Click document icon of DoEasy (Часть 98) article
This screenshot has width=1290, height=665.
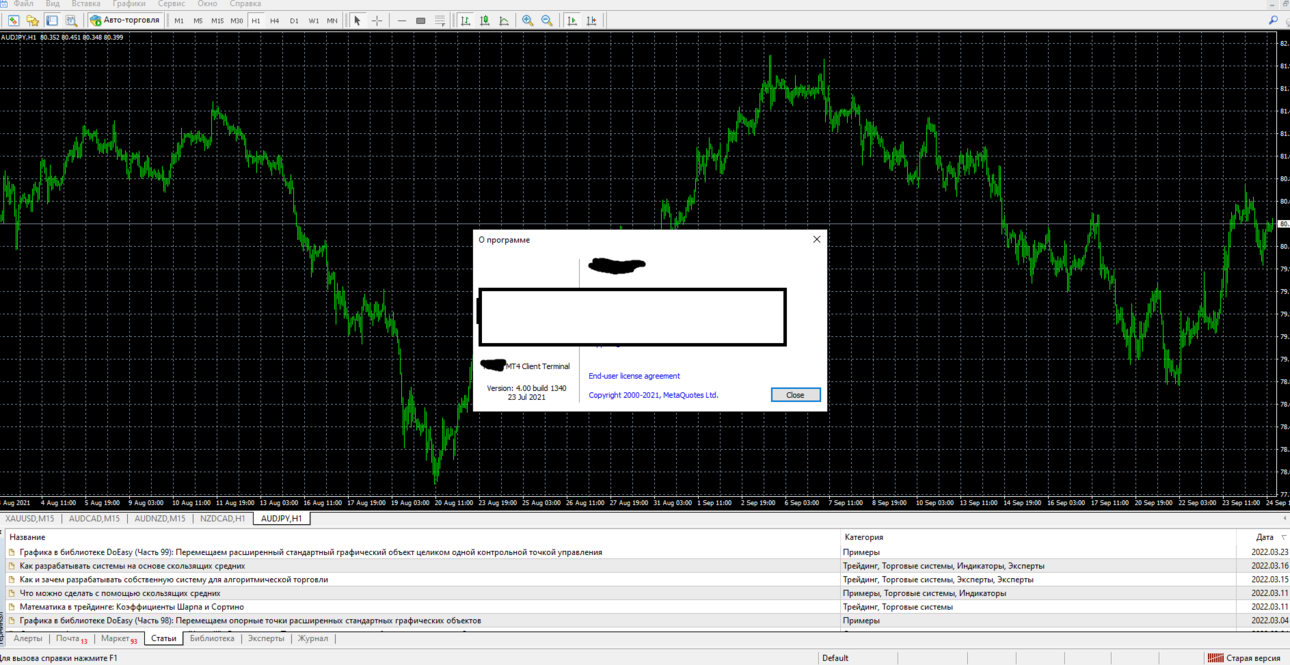pos(12,621)
